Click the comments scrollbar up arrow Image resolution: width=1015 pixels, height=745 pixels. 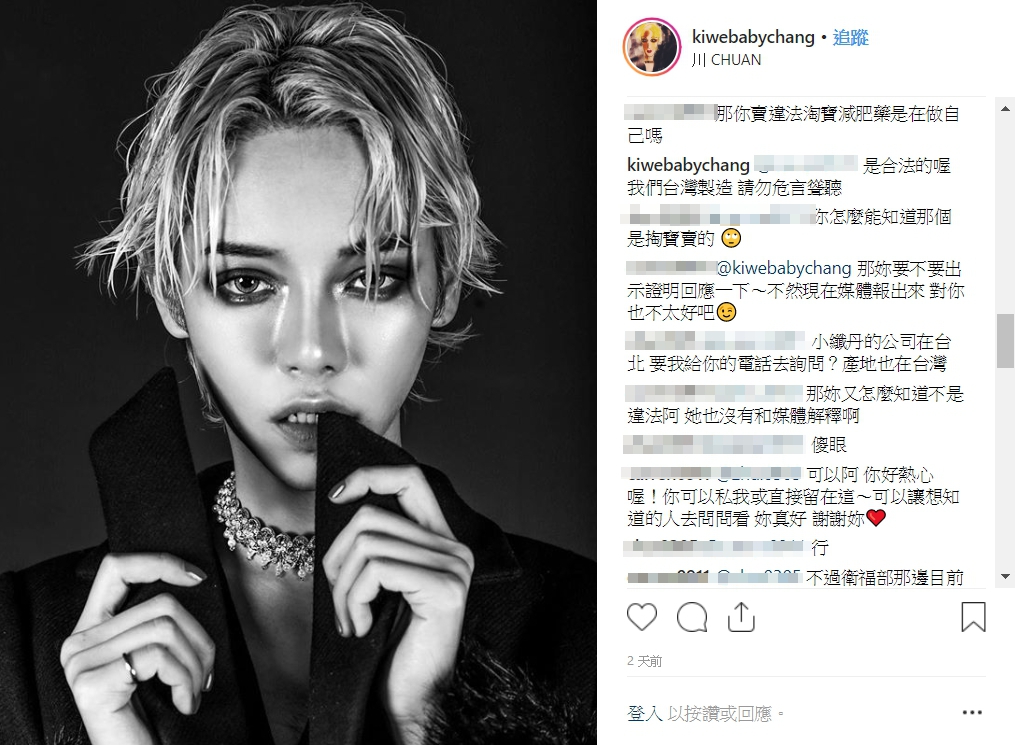click(x=1005, y=109)
